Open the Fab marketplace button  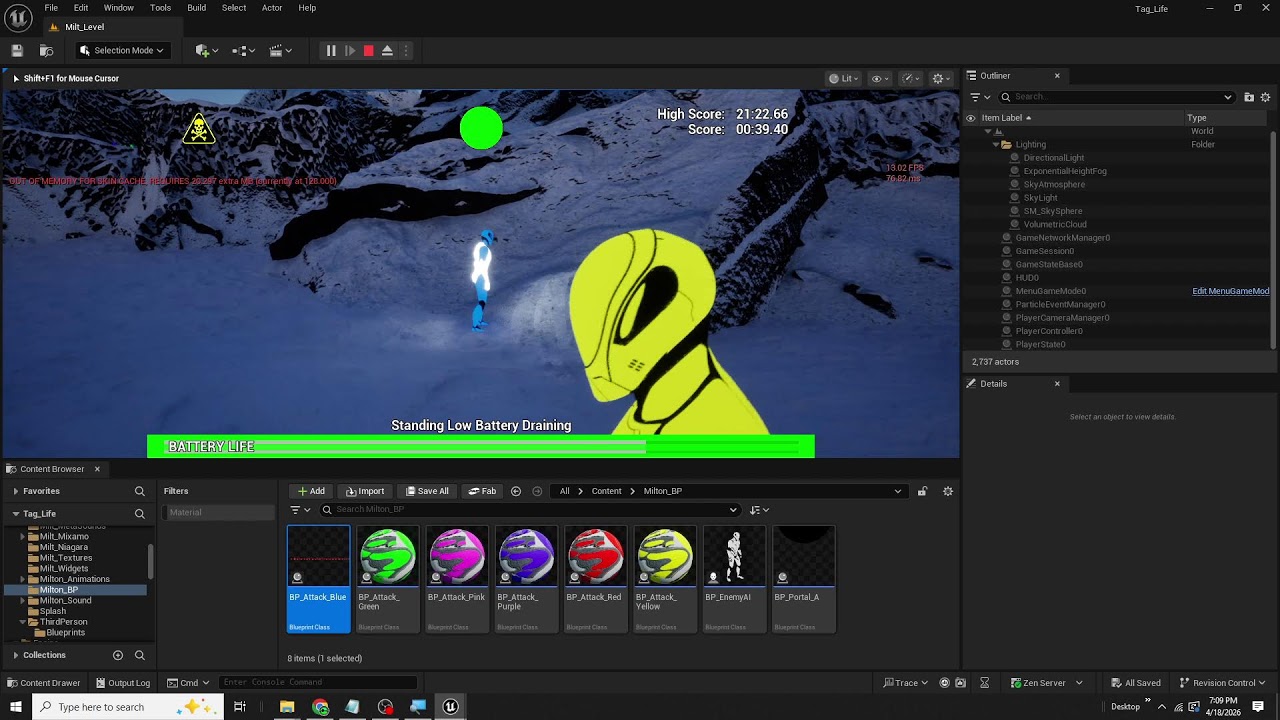(482, 491)
